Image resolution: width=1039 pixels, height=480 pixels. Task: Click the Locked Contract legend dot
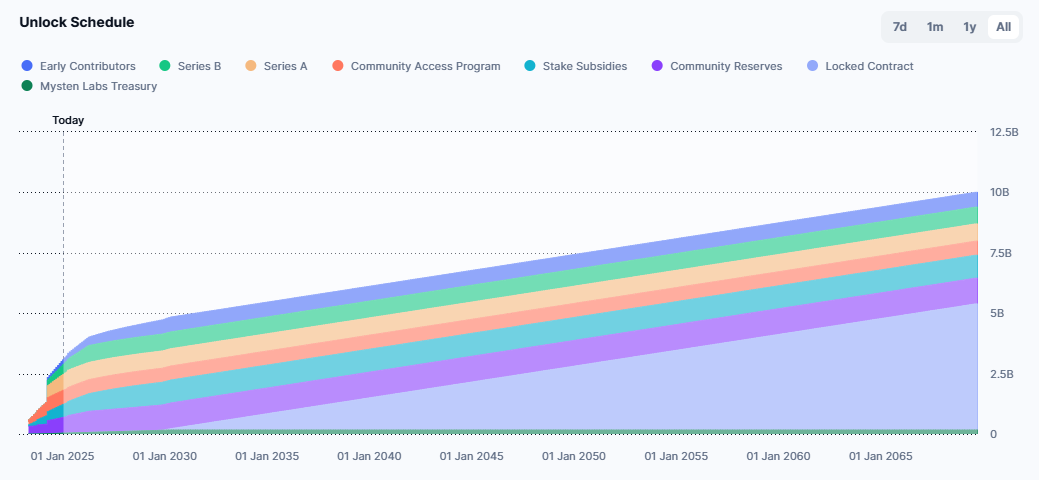(812, 66)
